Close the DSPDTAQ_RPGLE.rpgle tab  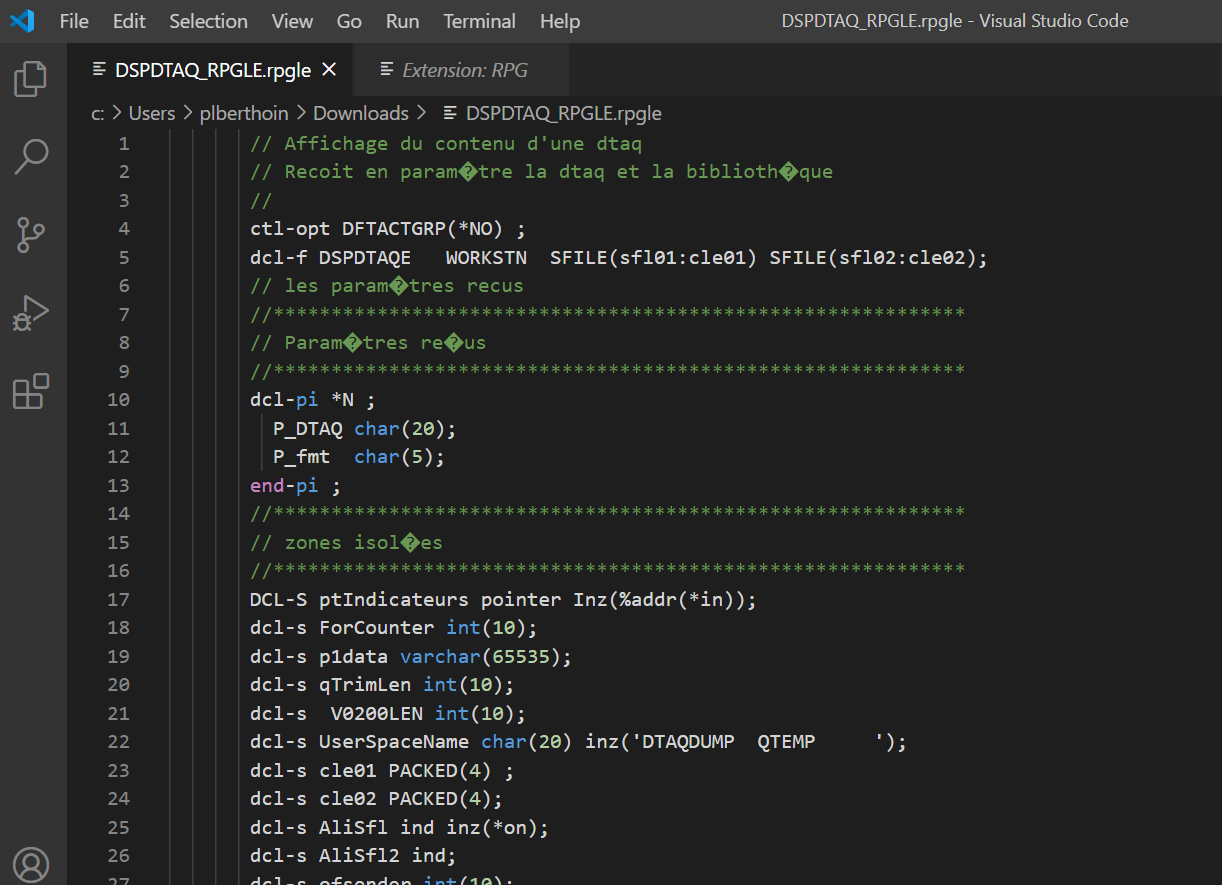[329, 70]
